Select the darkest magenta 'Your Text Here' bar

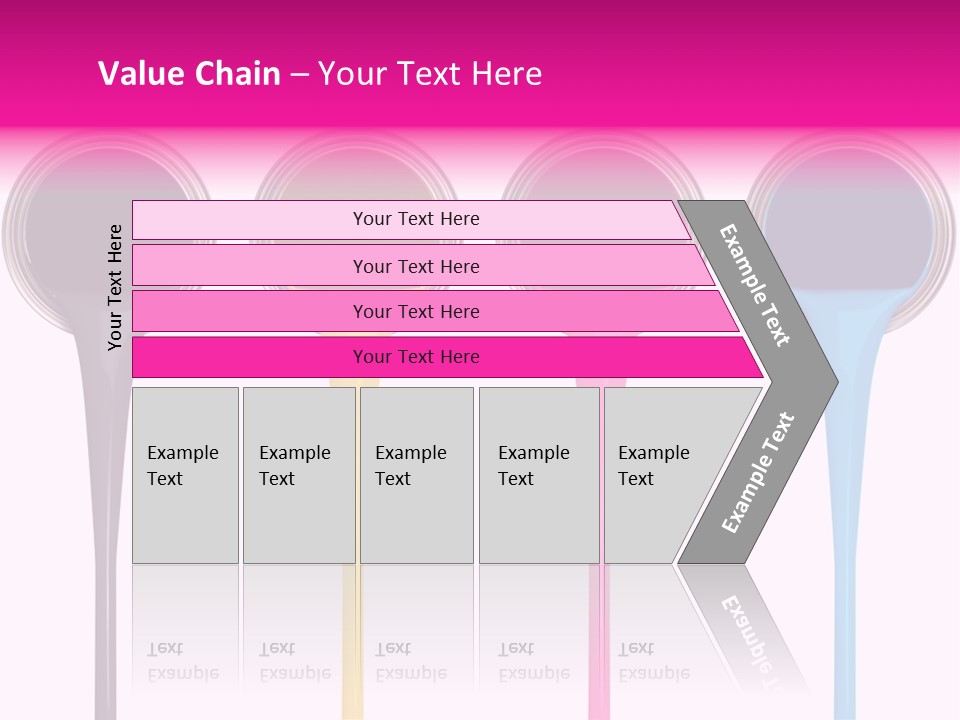click(x=448, y=357)
